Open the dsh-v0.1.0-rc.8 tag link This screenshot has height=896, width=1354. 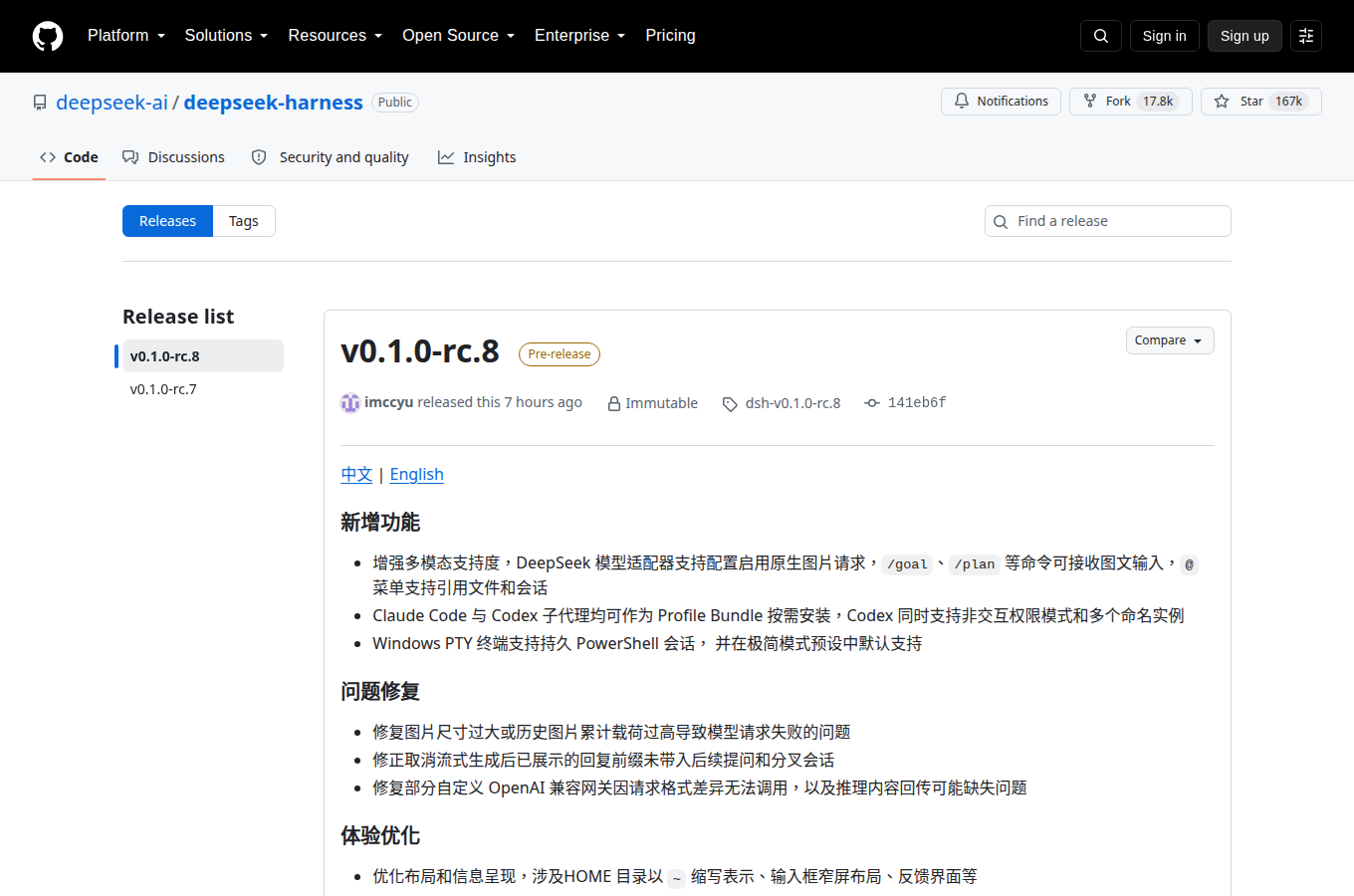click(x=792, y=403)
